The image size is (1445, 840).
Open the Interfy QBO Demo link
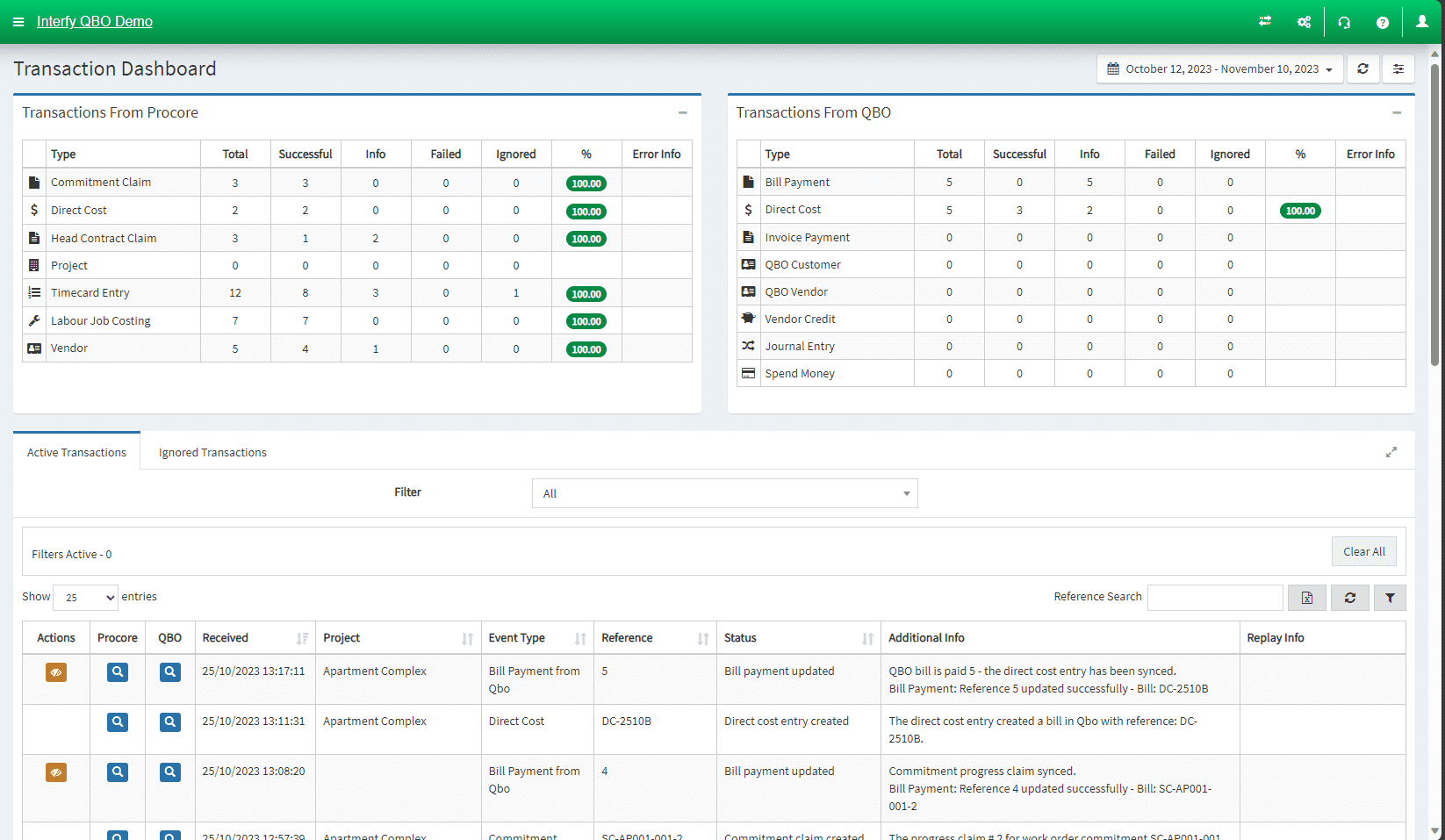[x=94, y=21]
